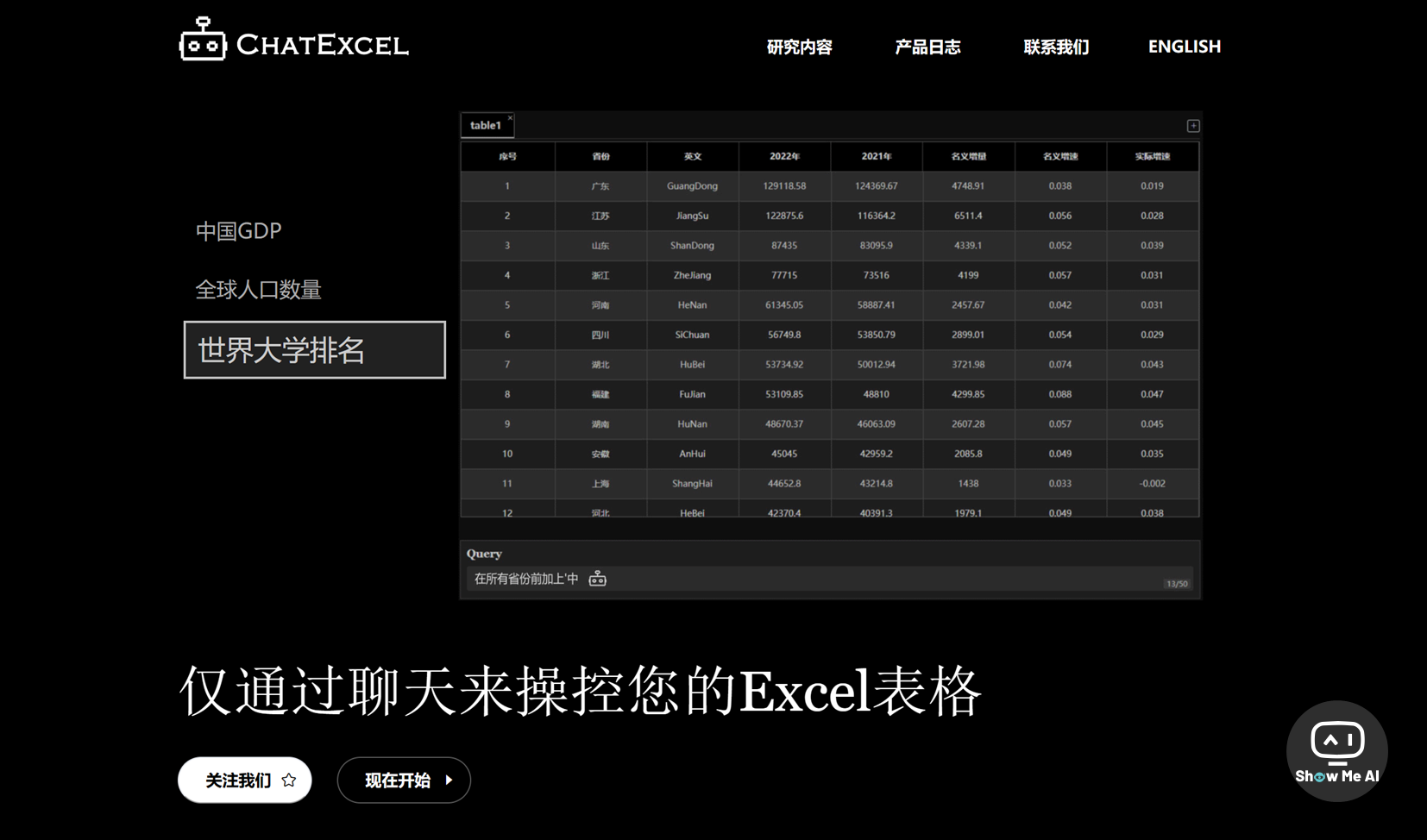This screenshot has height=840, width=1427.
Task: Open the 产品日志 menu item
Action: [927, 47]
